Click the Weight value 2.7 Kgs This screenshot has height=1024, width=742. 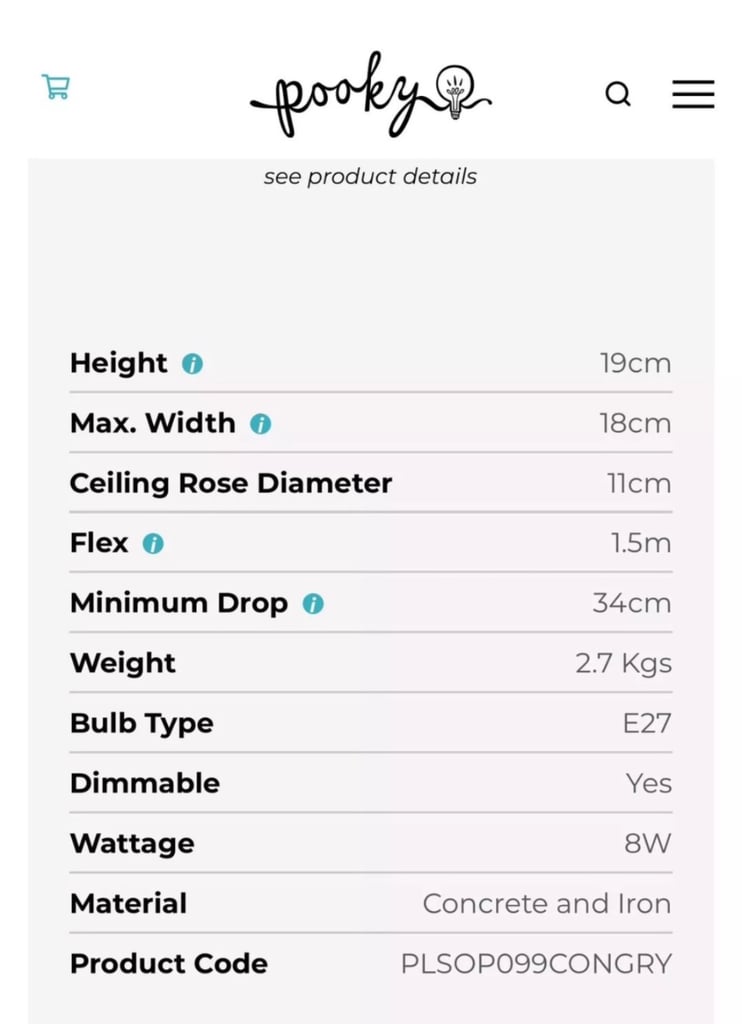[x=624, y=664]
